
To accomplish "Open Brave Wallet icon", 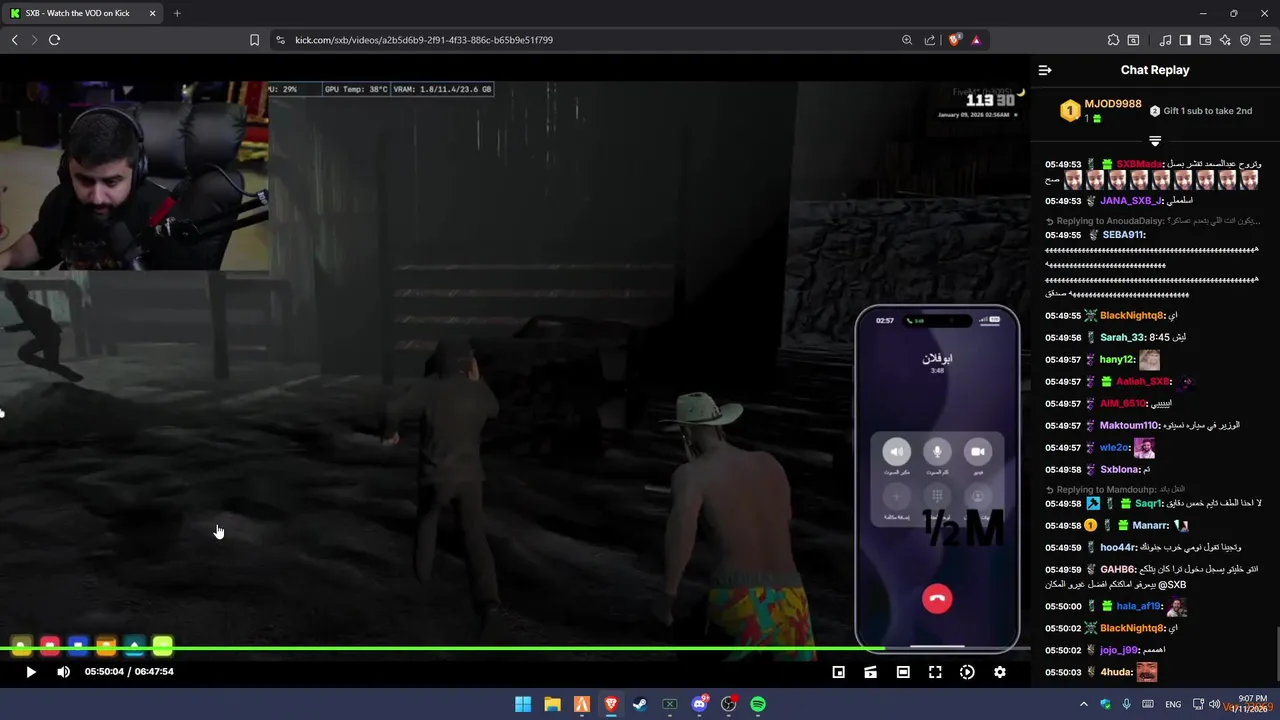I will click(x=1205, y=40).
